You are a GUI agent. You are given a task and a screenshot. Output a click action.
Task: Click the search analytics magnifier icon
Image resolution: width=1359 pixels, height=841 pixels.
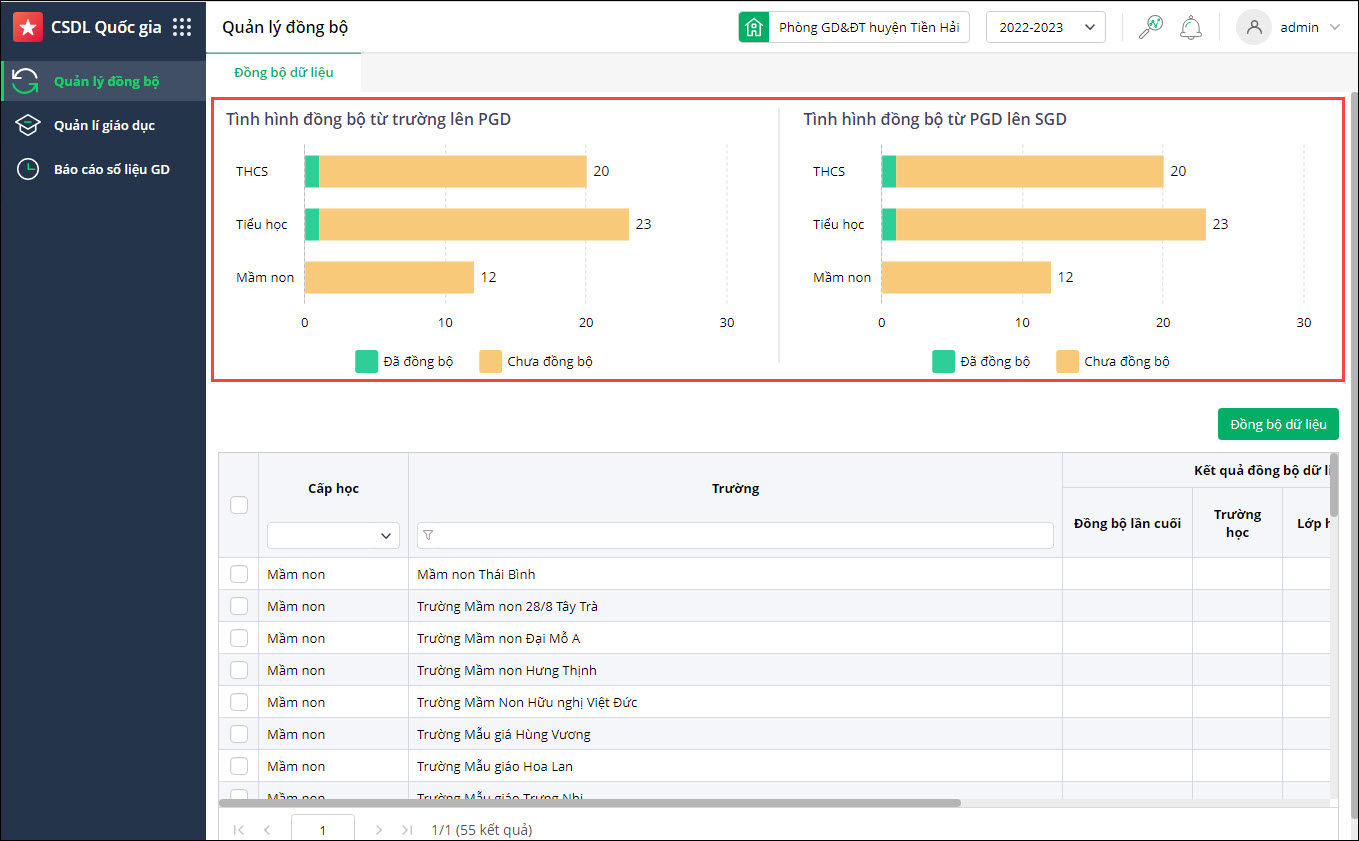point(1151,27)
